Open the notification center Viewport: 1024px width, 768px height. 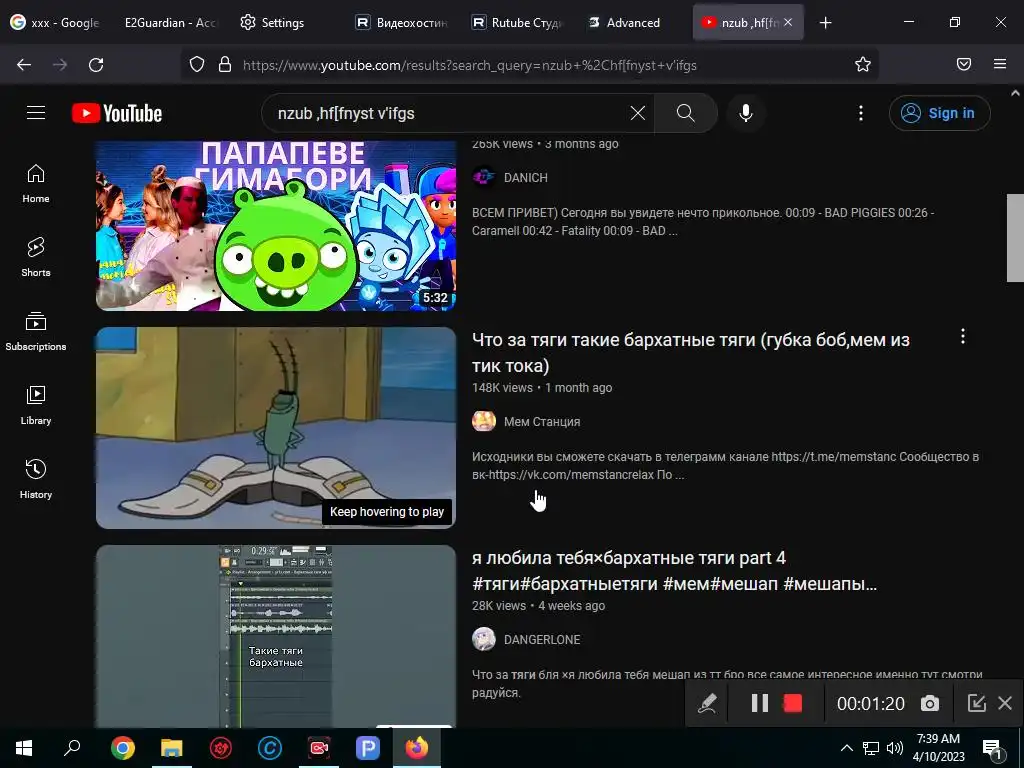[x=992, y=748]
